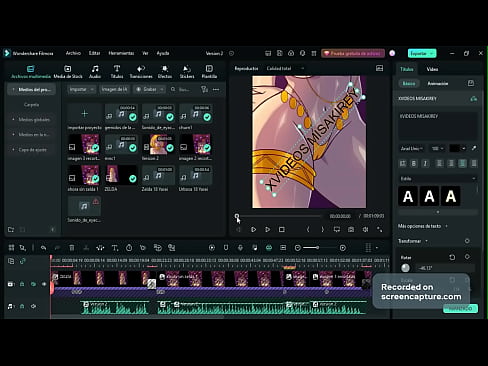Viewport: 488px width, 366px height.
Task: Select the chuere1 audio clip
Action: pyautogui.click(x=195, y=113)
